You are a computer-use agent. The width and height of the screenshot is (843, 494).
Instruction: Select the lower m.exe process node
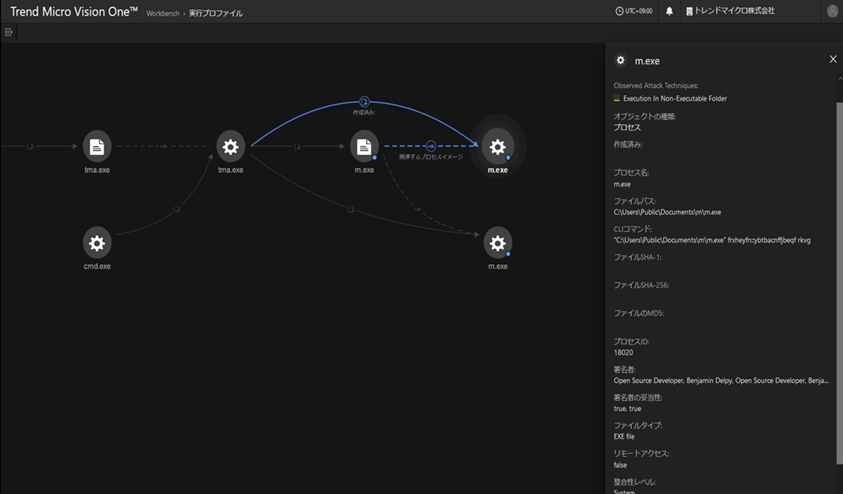[497, 242]
